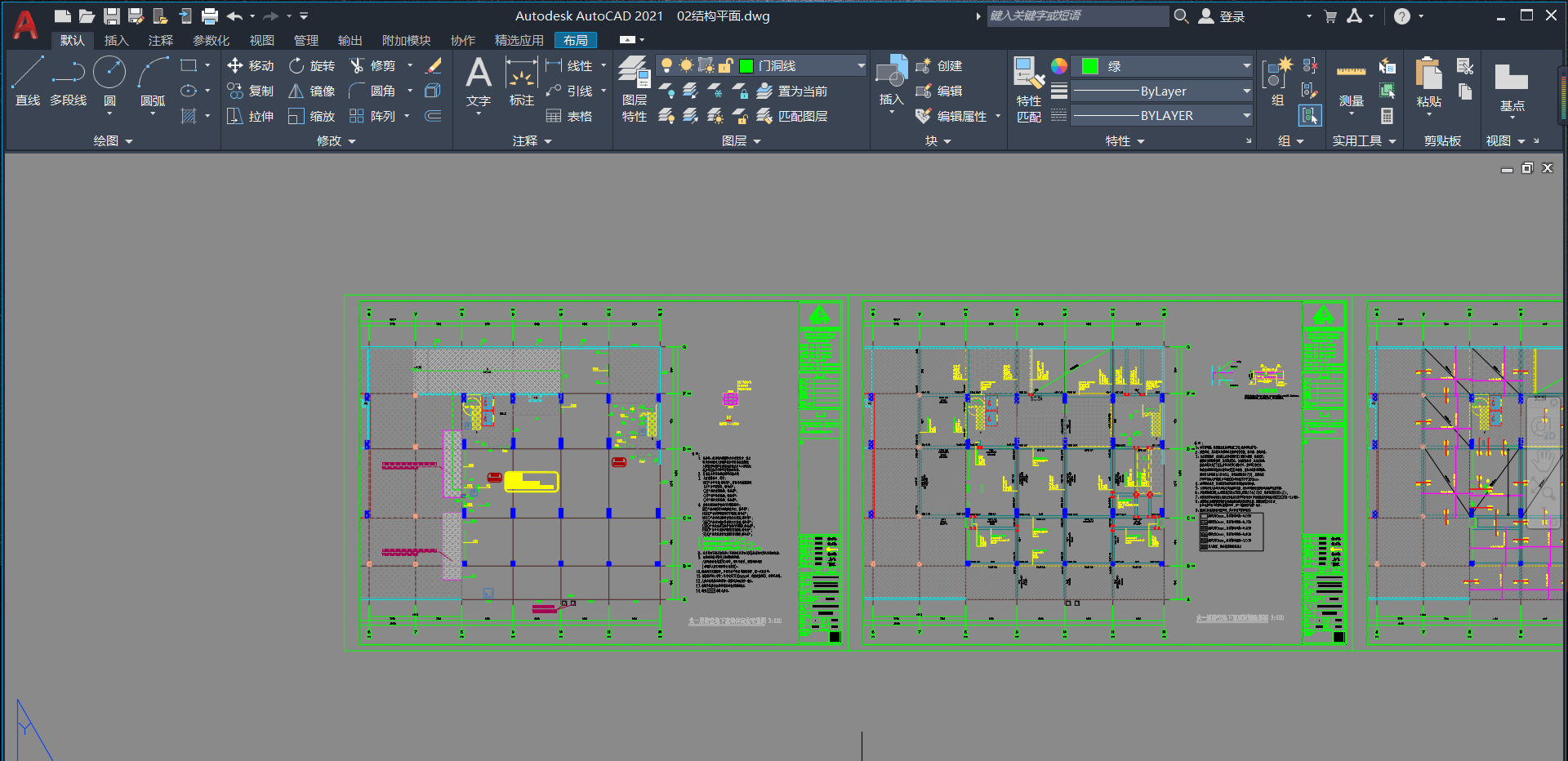Click the 特性匹配 (Match Properties) icon
This screenshot has width=1568, height=761.
1029,88
